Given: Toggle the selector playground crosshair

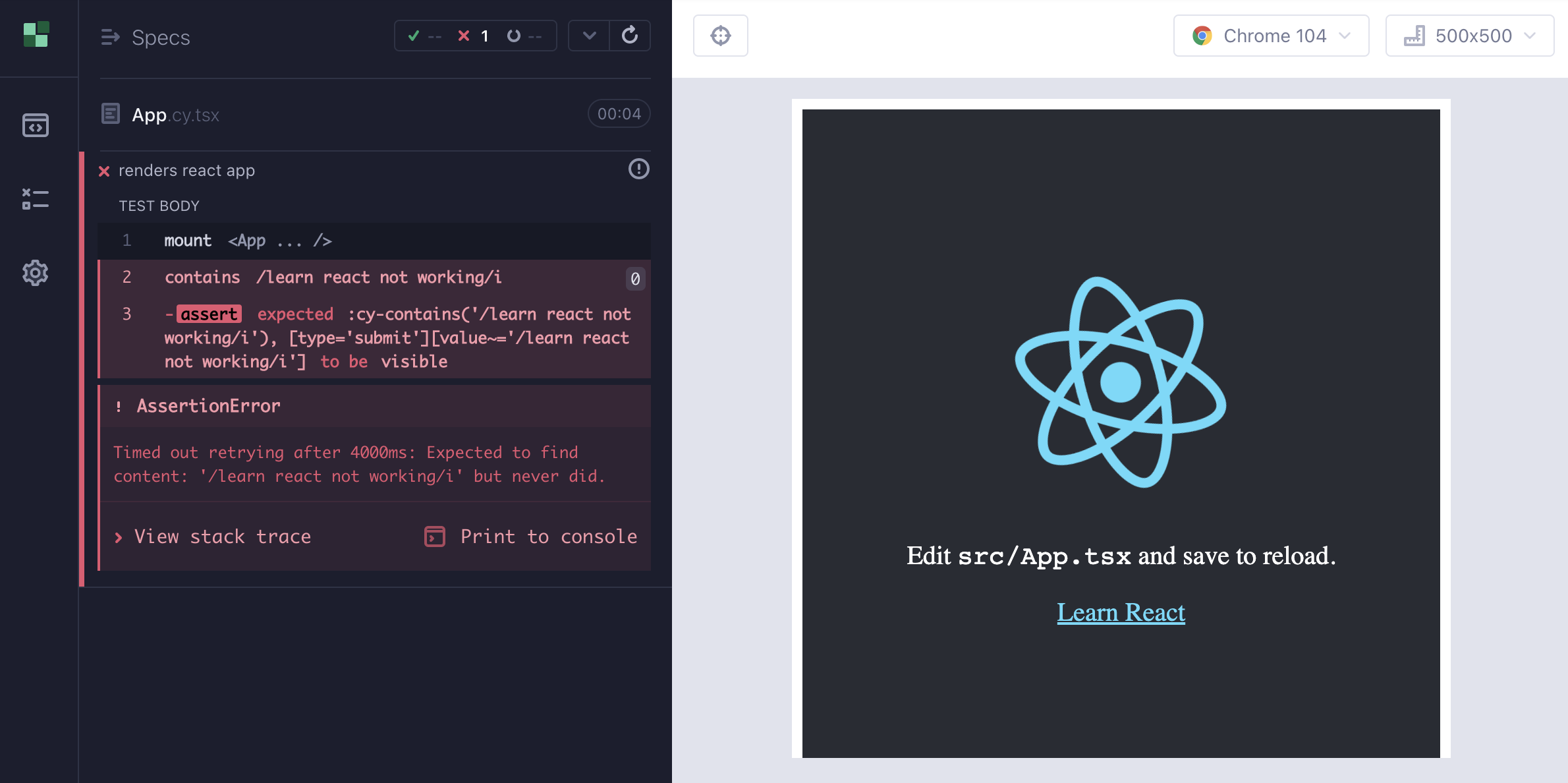Looking at the screenshot, I should (721, 36).
